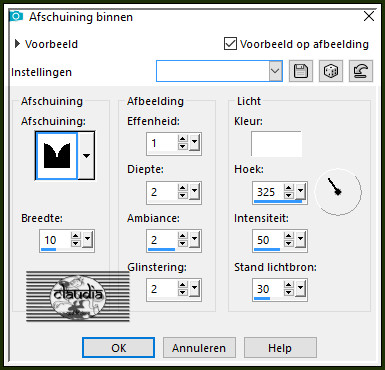The image size is (385, 370).
Task: Click the Annuleren cancel button
Action: (x=199, y=348)
